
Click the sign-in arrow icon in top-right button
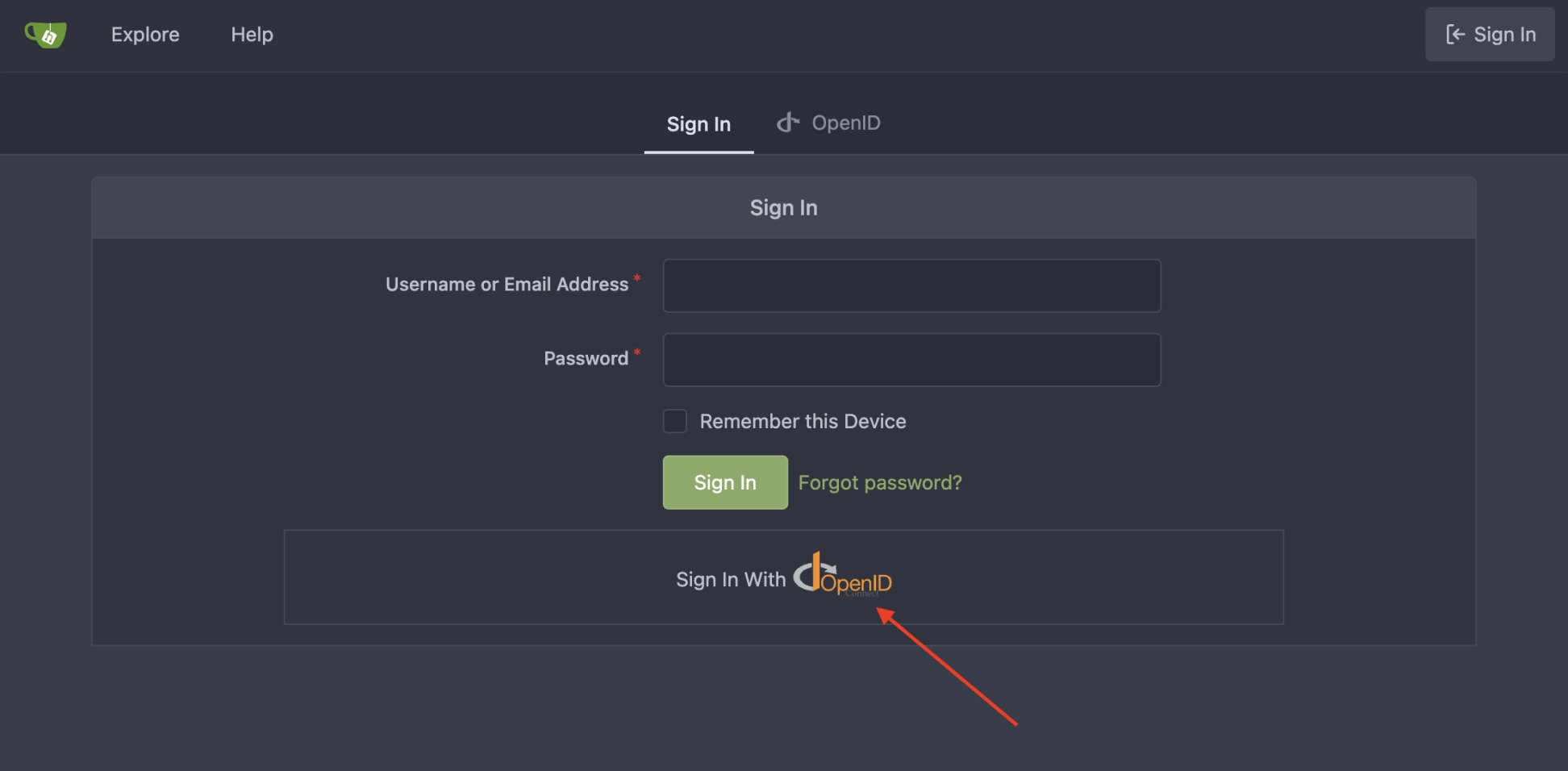point(1454,34)
